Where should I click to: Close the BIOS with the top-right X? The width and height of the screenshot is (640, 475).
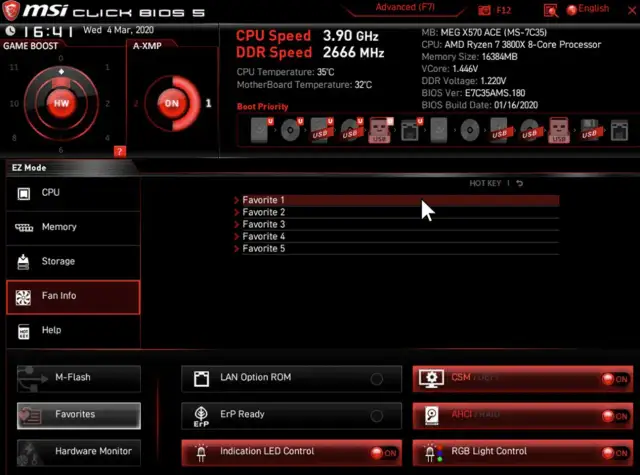(632, 11)
